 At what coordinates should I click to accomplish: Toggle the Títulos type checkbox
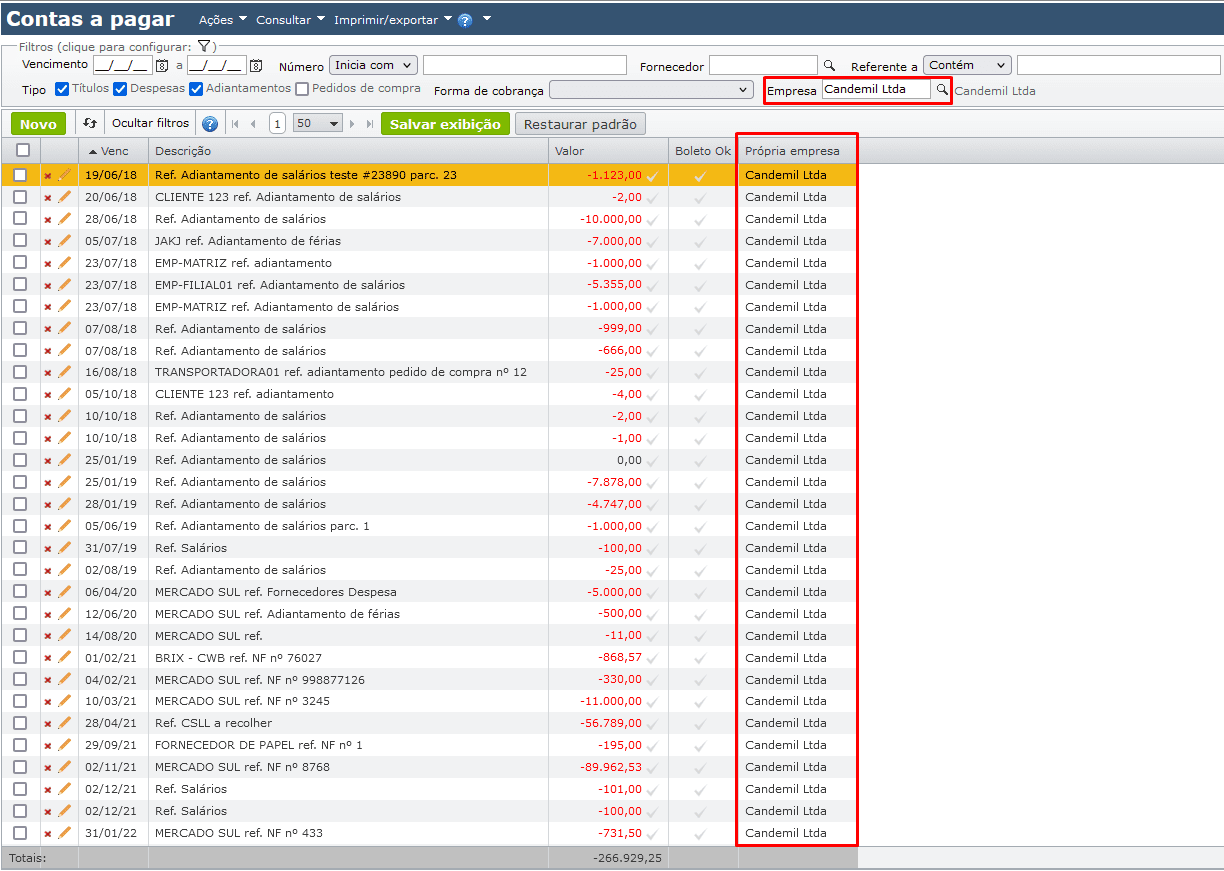click(x=62, y=89)
